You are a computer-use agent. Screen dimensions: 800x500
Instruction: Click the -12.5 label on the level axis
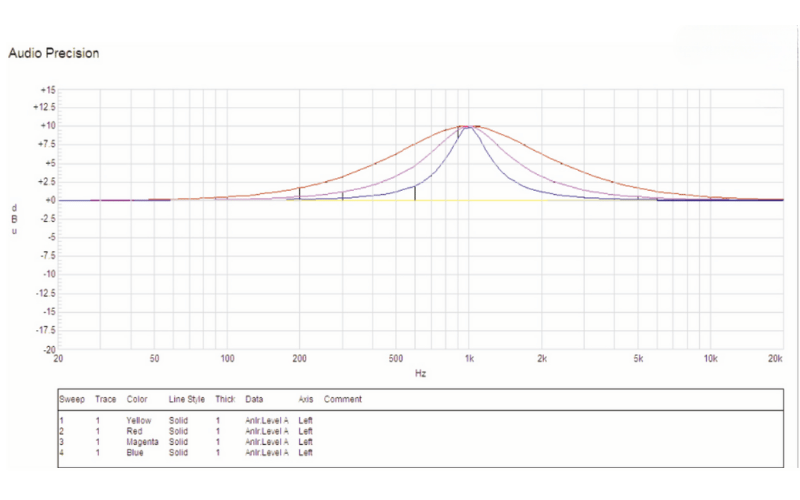pyautogui.click(x=45, y=293)
